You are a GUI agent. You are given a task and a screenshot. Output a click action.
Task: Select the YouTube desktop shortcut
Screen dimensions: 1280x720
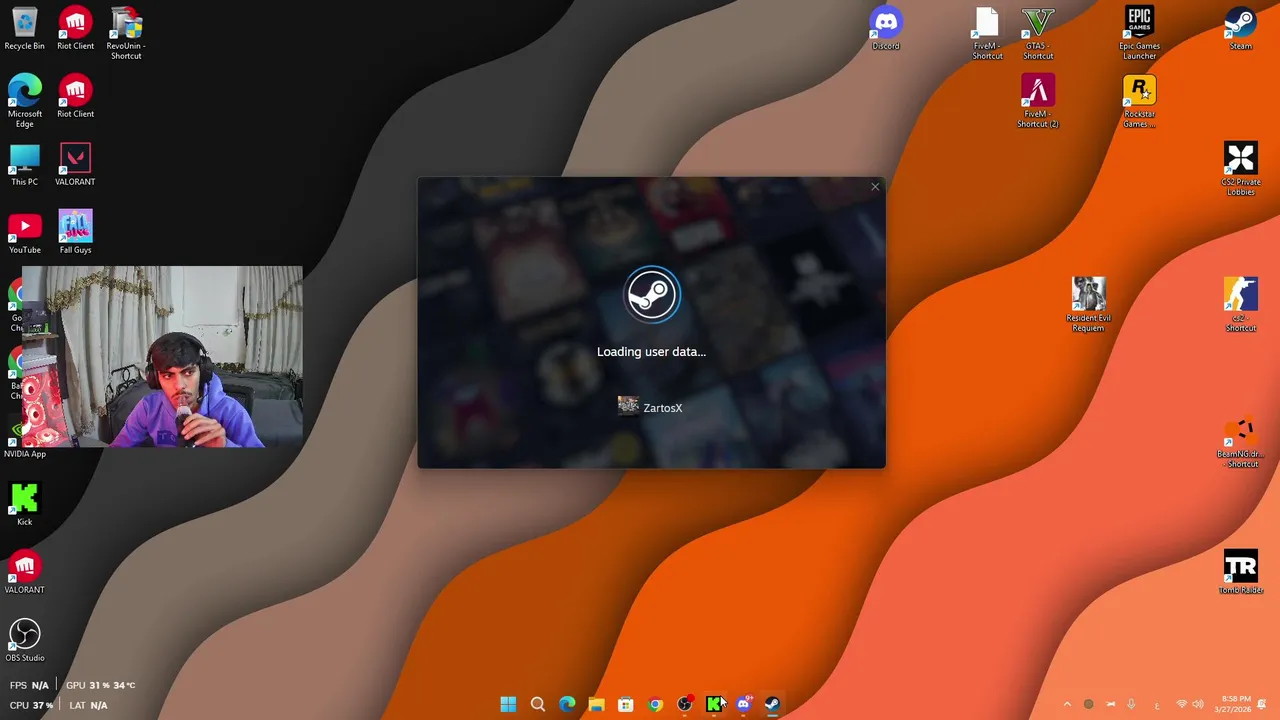pyautogui.click(x=24, y=233)
